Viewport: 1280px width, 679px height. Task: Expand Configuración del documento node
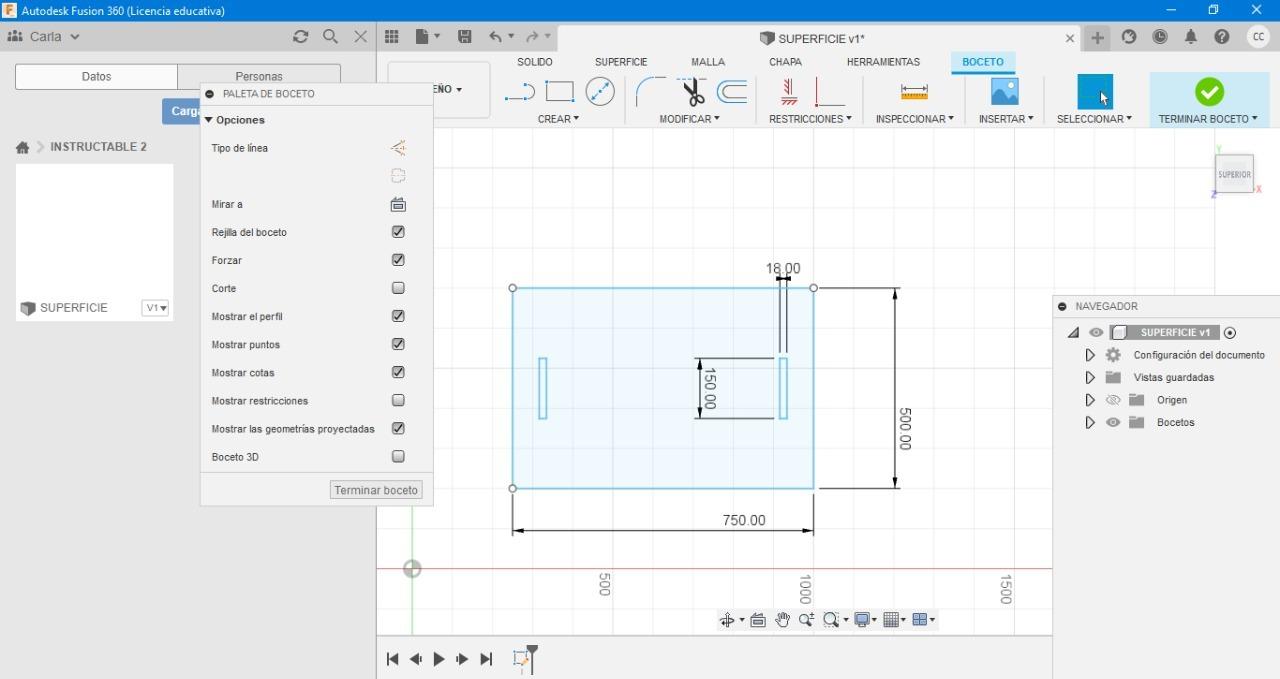(1090, 355)
